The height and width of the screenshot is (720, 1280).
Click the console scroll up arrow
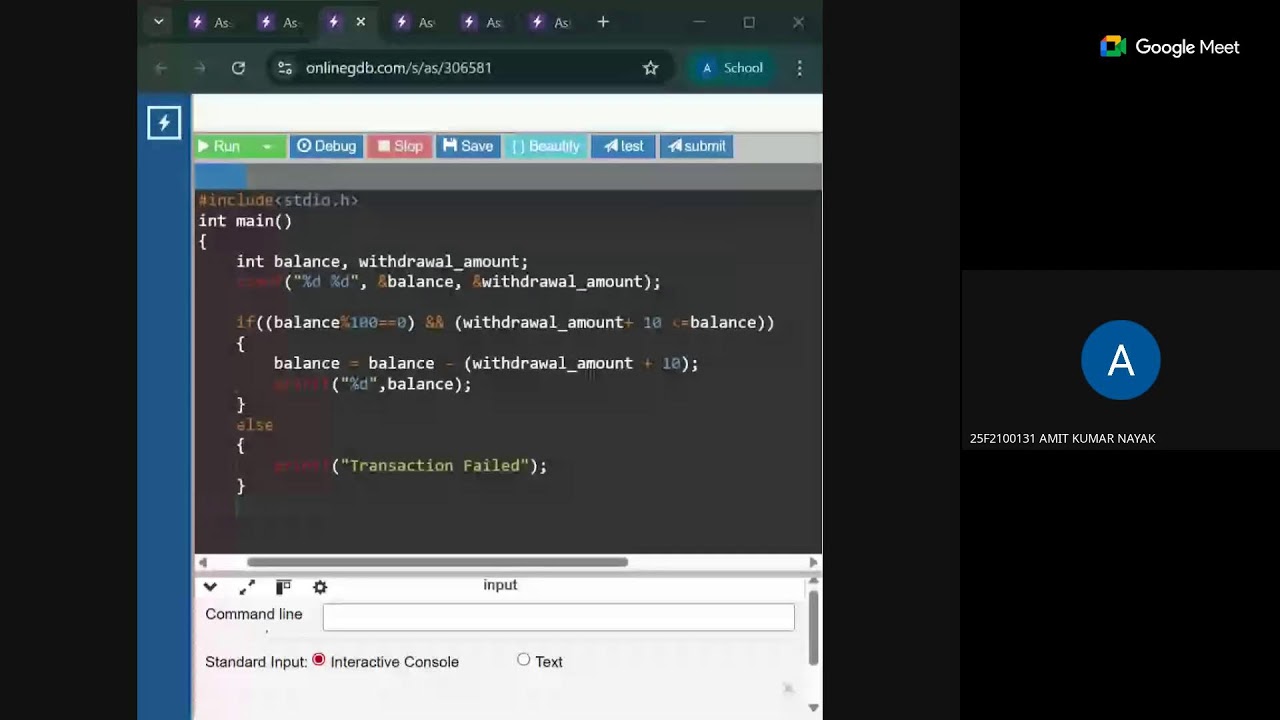point(813,581)
